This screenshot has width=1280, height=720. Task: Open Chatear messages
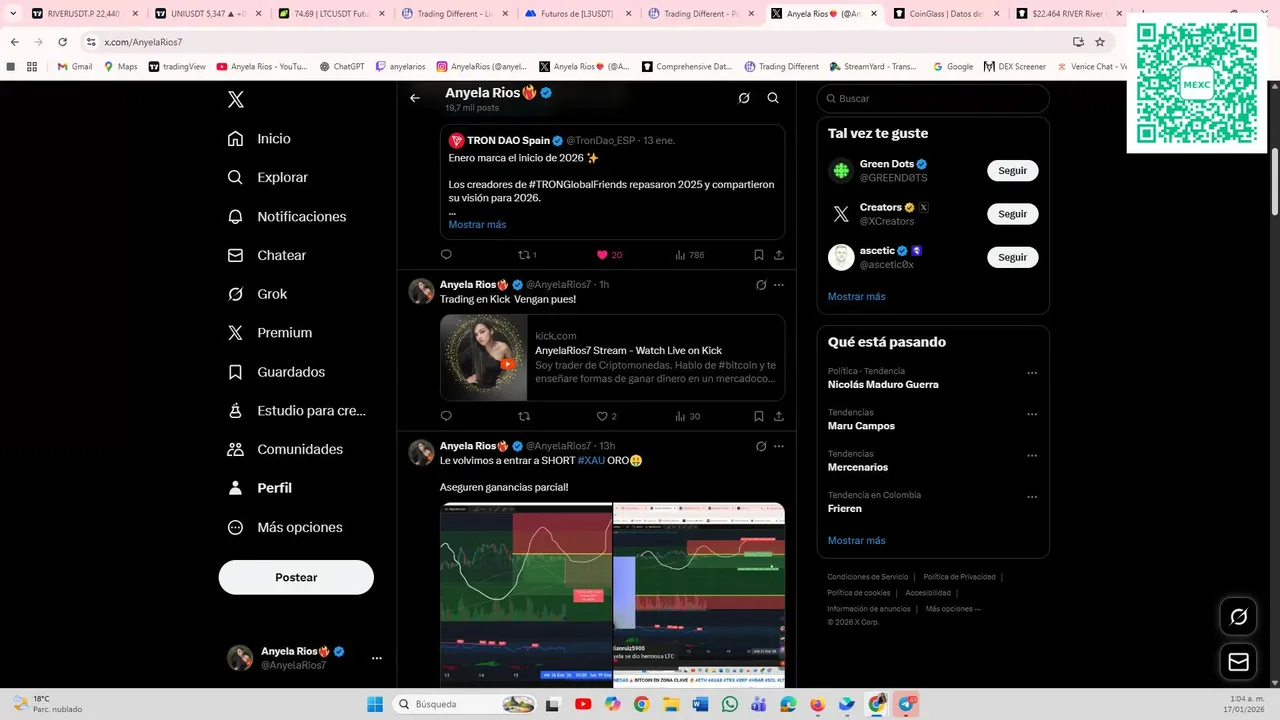pyautogui.click(x=266, y=255)
